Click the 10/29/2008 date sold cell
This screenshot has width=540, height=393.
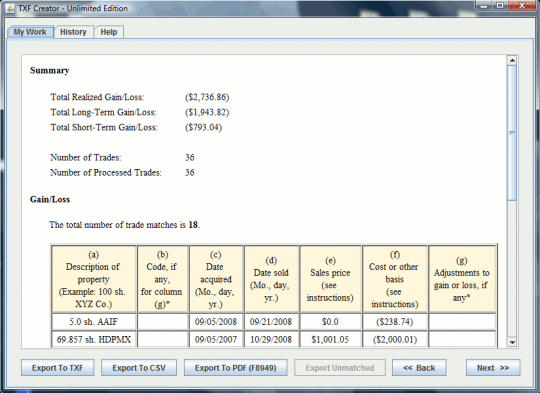[271, 340]
